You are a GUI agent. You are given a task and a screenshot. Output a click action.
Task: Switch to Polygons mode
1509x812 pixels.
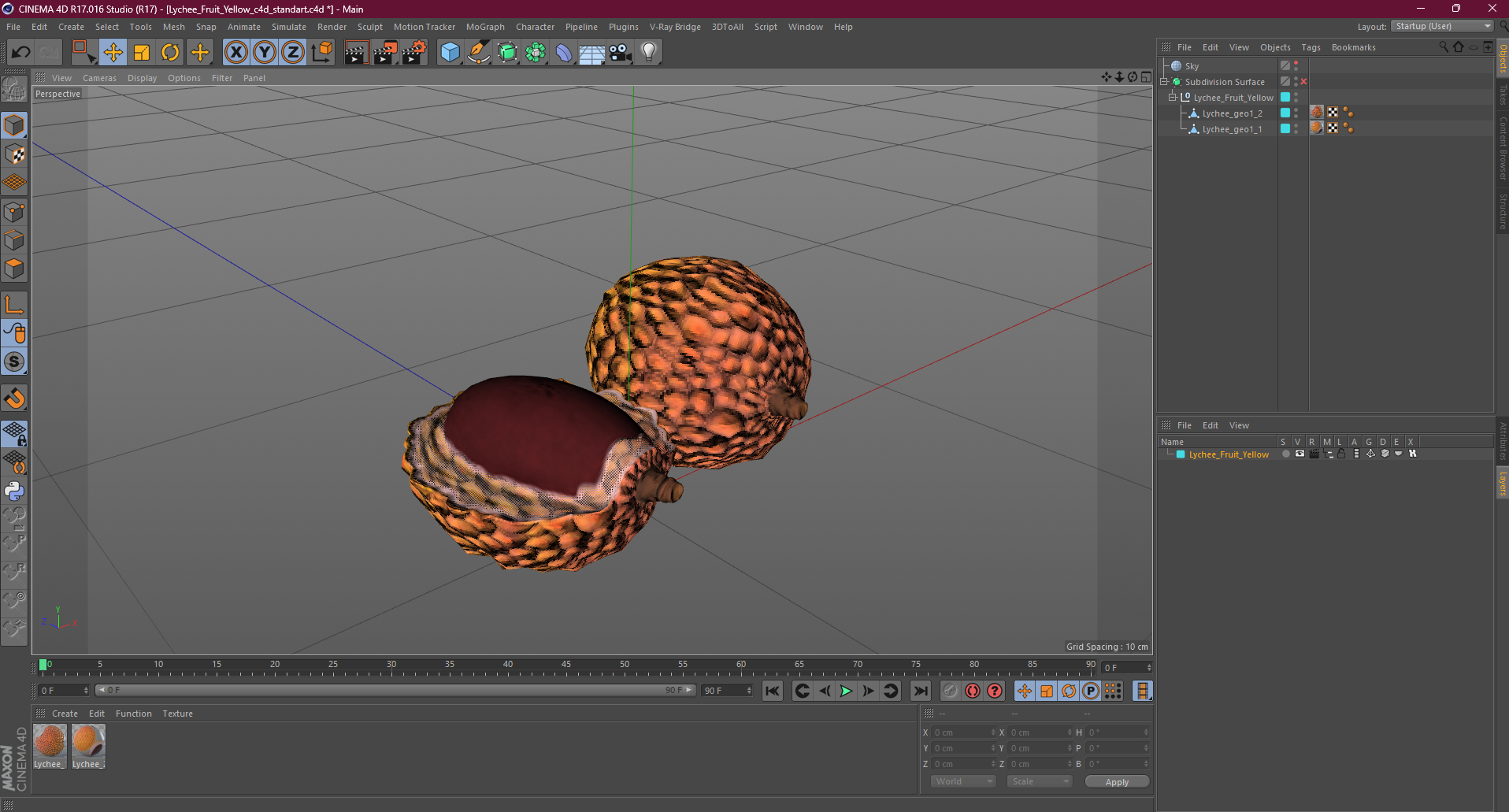(x=14, y=269)
